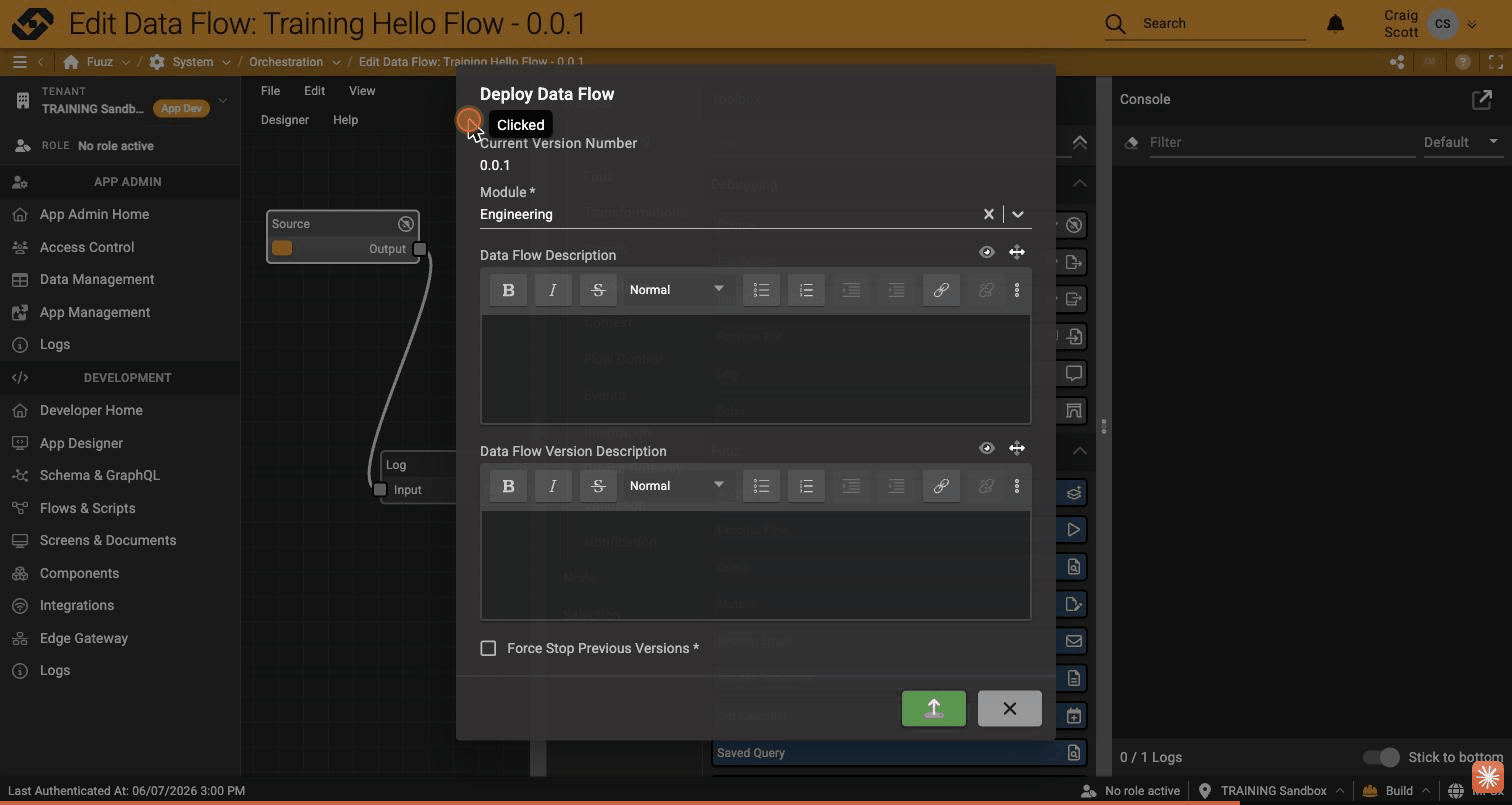The width and height of the screenshot is (1512, 805).
Task: Add numbered list in Version Description editor
Action: (x=806, y=486)
